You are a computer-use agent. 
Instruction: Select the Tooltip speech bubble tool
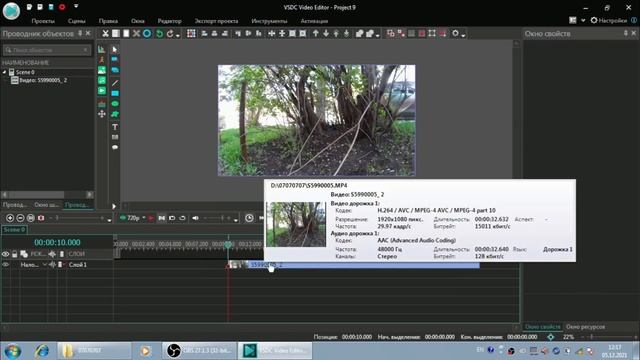pyautogui.click(x=115, y=147)
